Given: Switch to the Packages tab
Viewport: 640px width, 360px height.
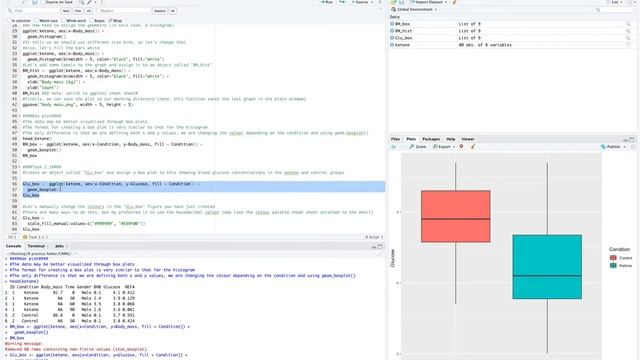Looking at the screenshot, I should pos(431,139).
